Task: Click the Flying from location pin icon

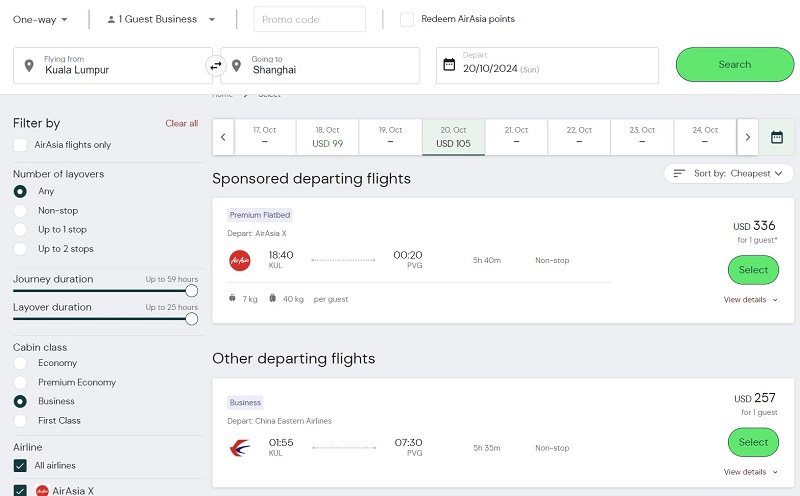Action: coord(29,65)
